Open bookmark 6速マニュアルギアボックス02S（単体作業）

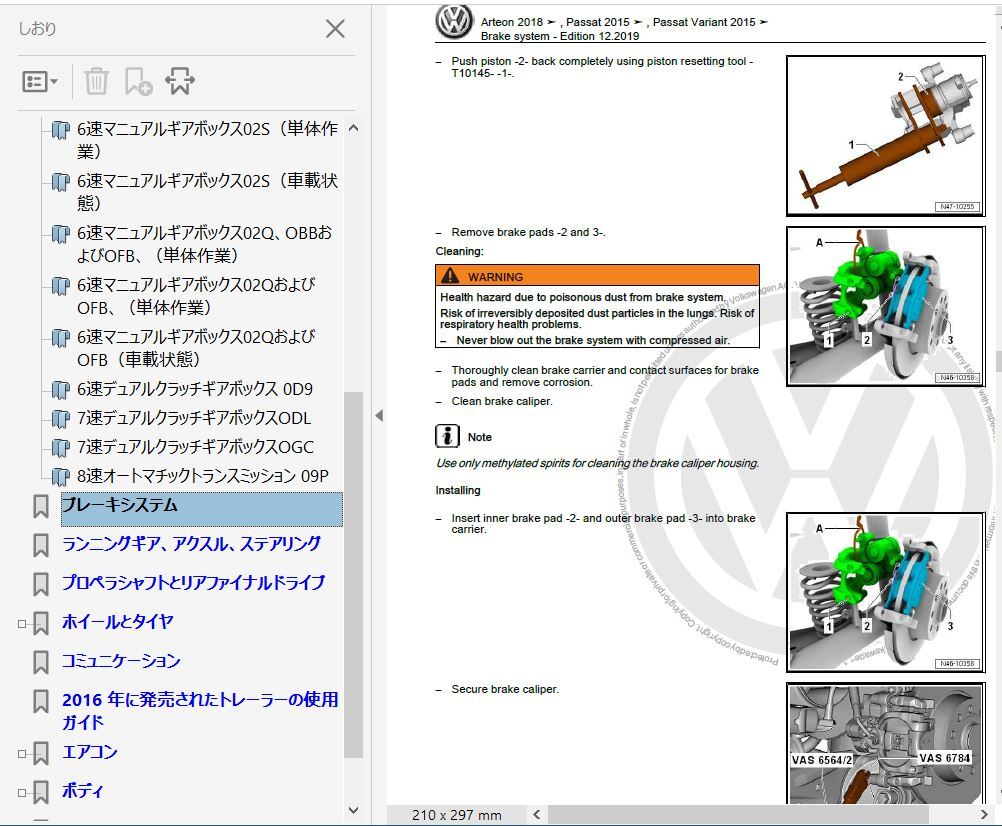[x=207, y=140]
